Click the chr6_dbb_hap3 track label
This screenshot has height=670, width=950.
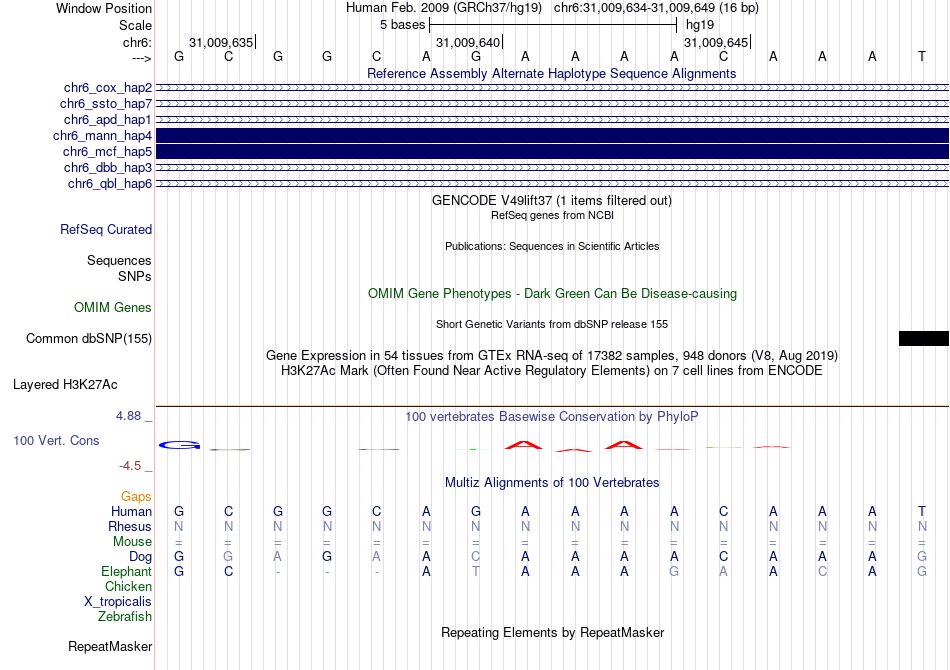[x=108, y=167]
